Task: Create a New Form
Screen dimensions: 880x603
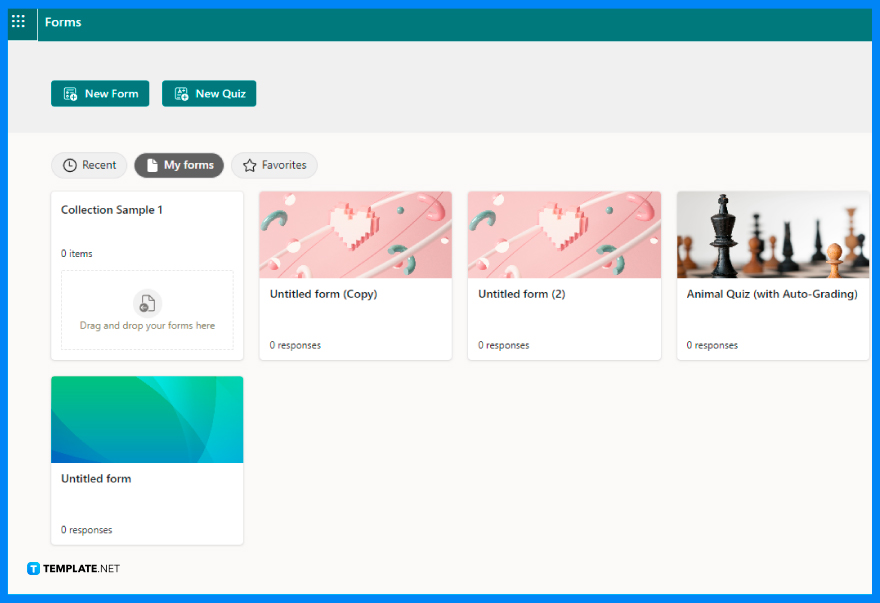Action: tap(100, 93)
